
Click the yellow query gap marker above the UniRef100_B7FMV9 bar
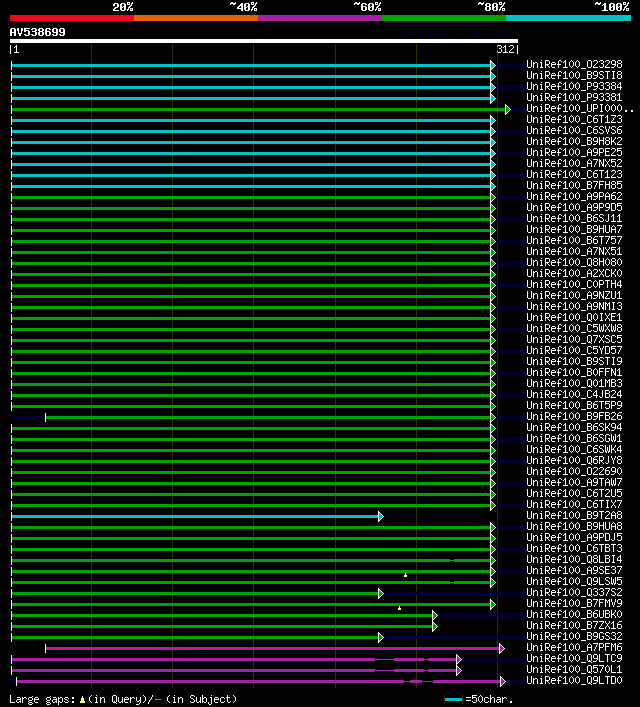(400, 608)
